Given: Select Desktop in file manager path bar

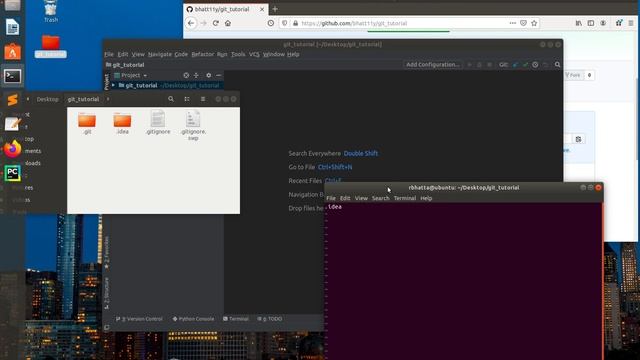Looking at the screenshot, I should 47,99.
